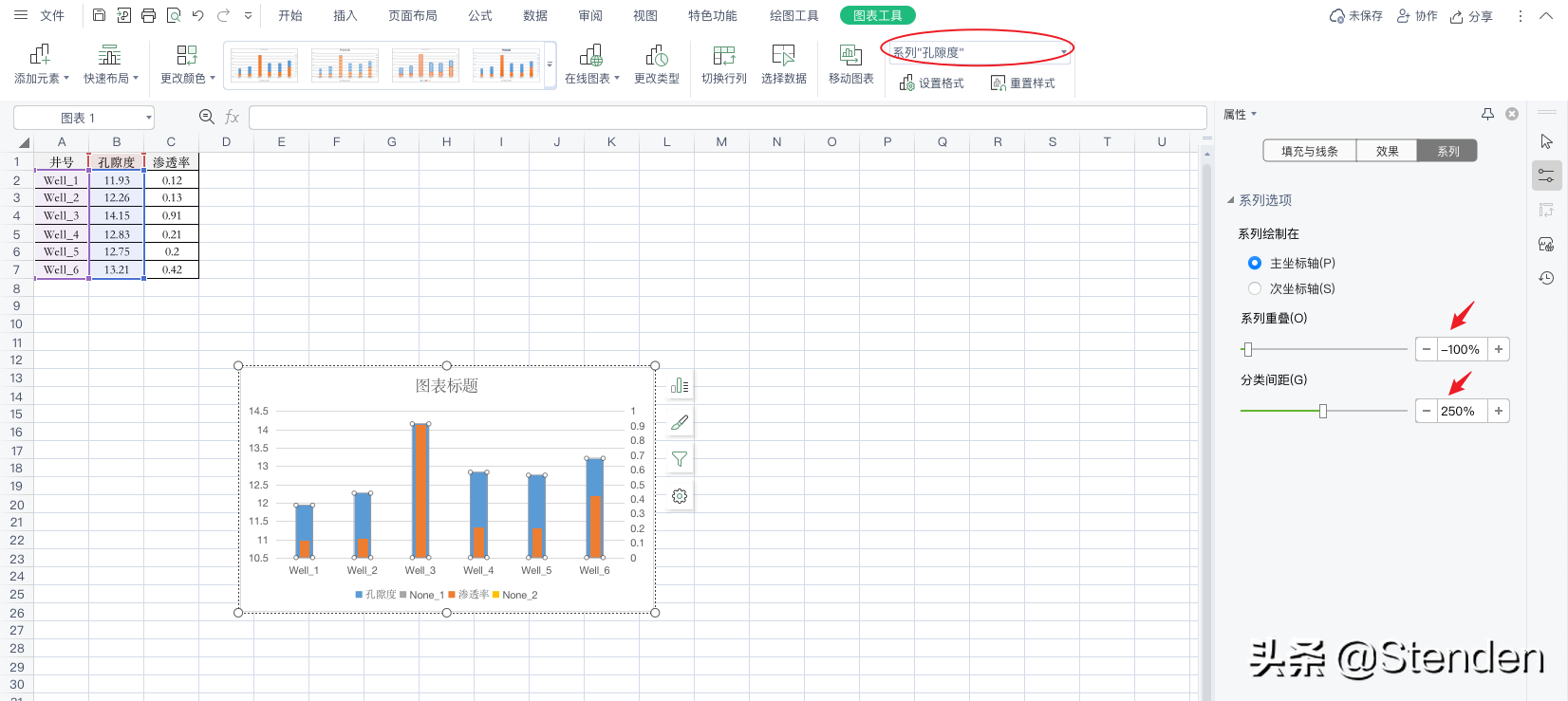Image resolution: width=1568 pixels, height=701 pixels.
Task: Click the zoom magnifier icon near the formula bar
Action: [207, 117]
